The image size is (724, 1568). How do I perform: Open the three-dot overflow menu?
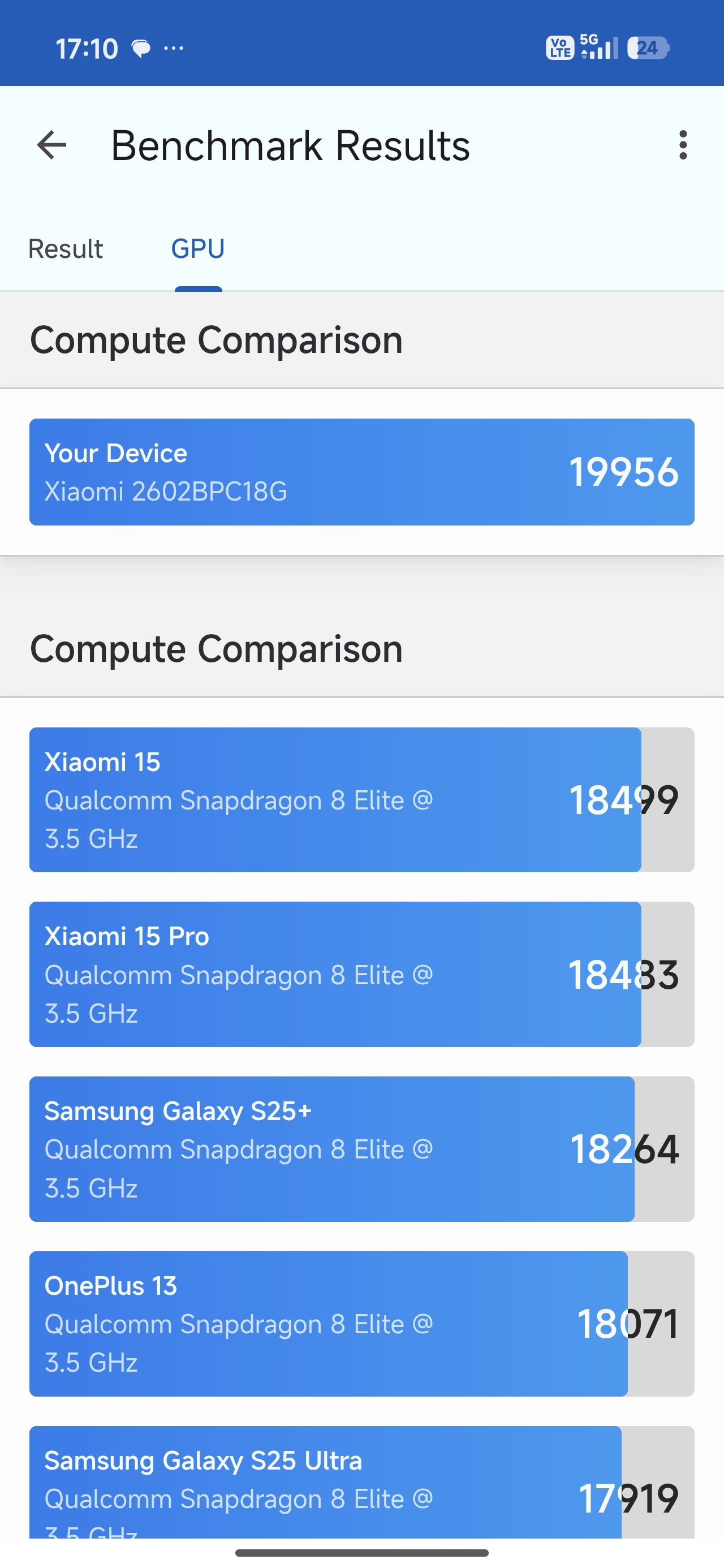click(683, 145)
